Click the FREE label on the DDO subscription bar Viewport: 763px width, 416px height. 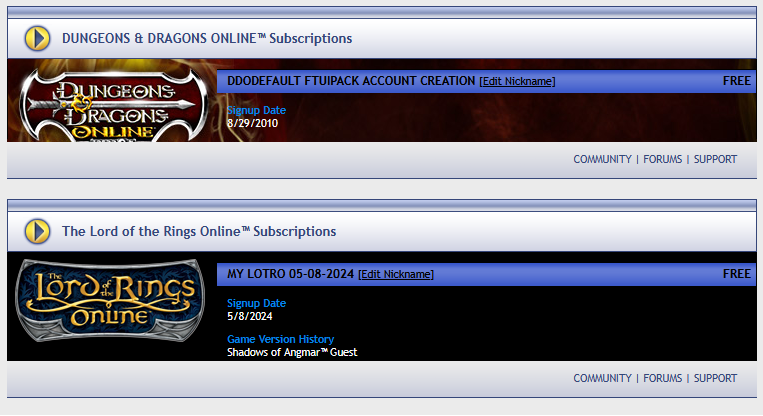click(x=736, y=81)
